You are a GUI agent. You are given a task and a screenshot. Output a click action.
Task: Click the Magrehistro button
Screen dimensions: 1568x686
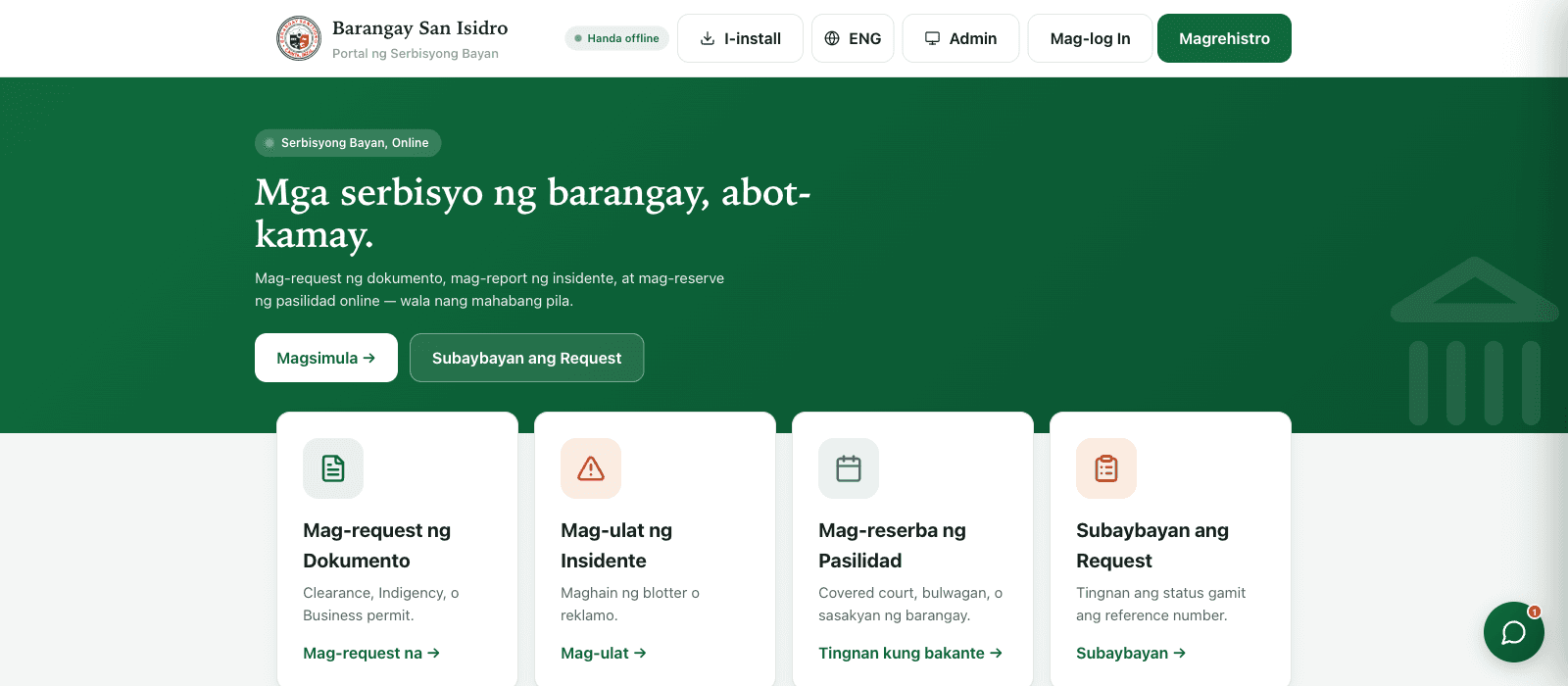[1224, 38]
